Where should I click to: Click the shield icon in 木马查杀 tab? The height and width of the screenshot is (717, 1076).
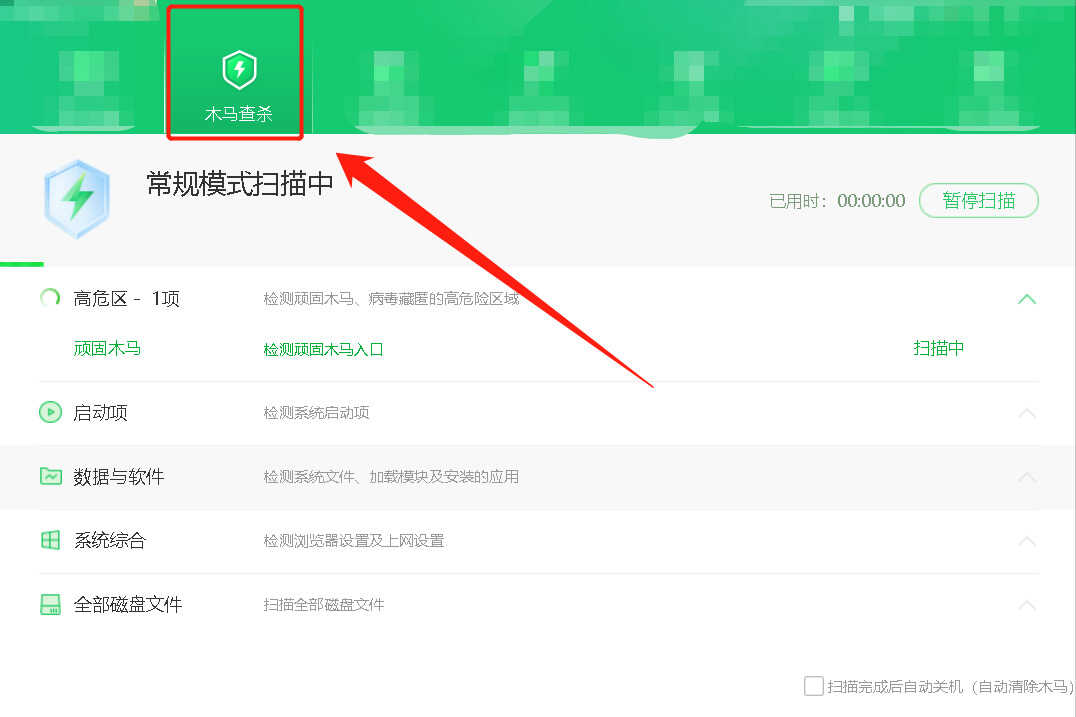239,69
